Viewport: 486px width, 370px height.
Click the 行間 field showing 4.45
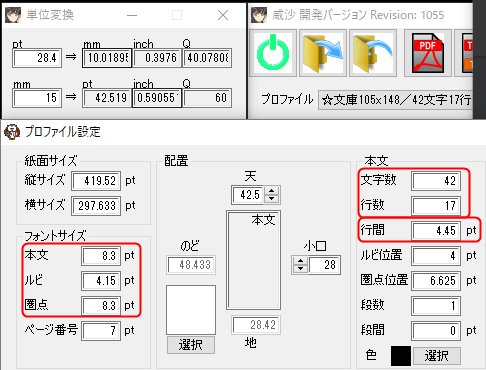tap(436, 231)
